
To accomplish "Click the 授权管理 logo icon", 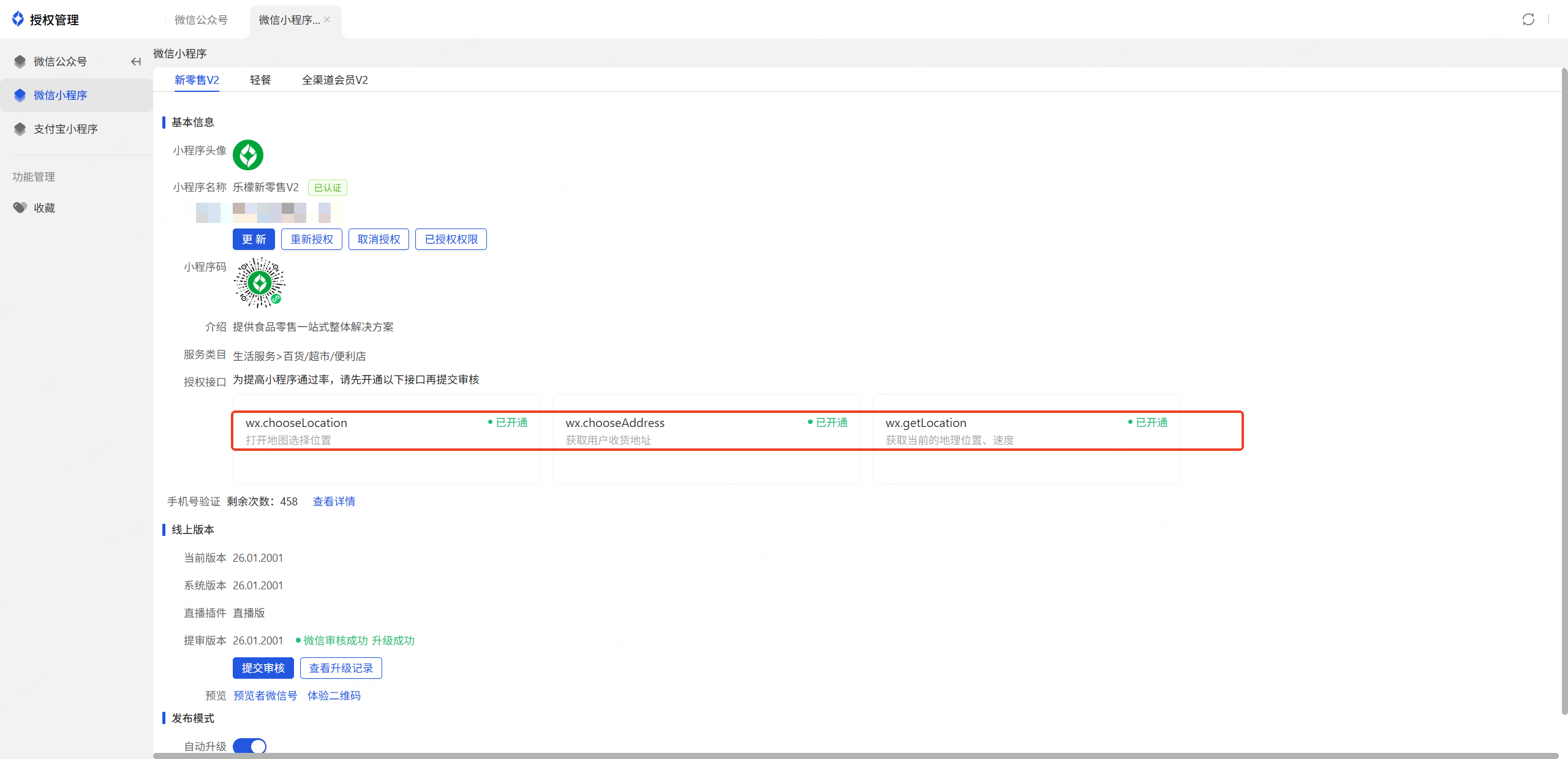I will click(18, 19).
